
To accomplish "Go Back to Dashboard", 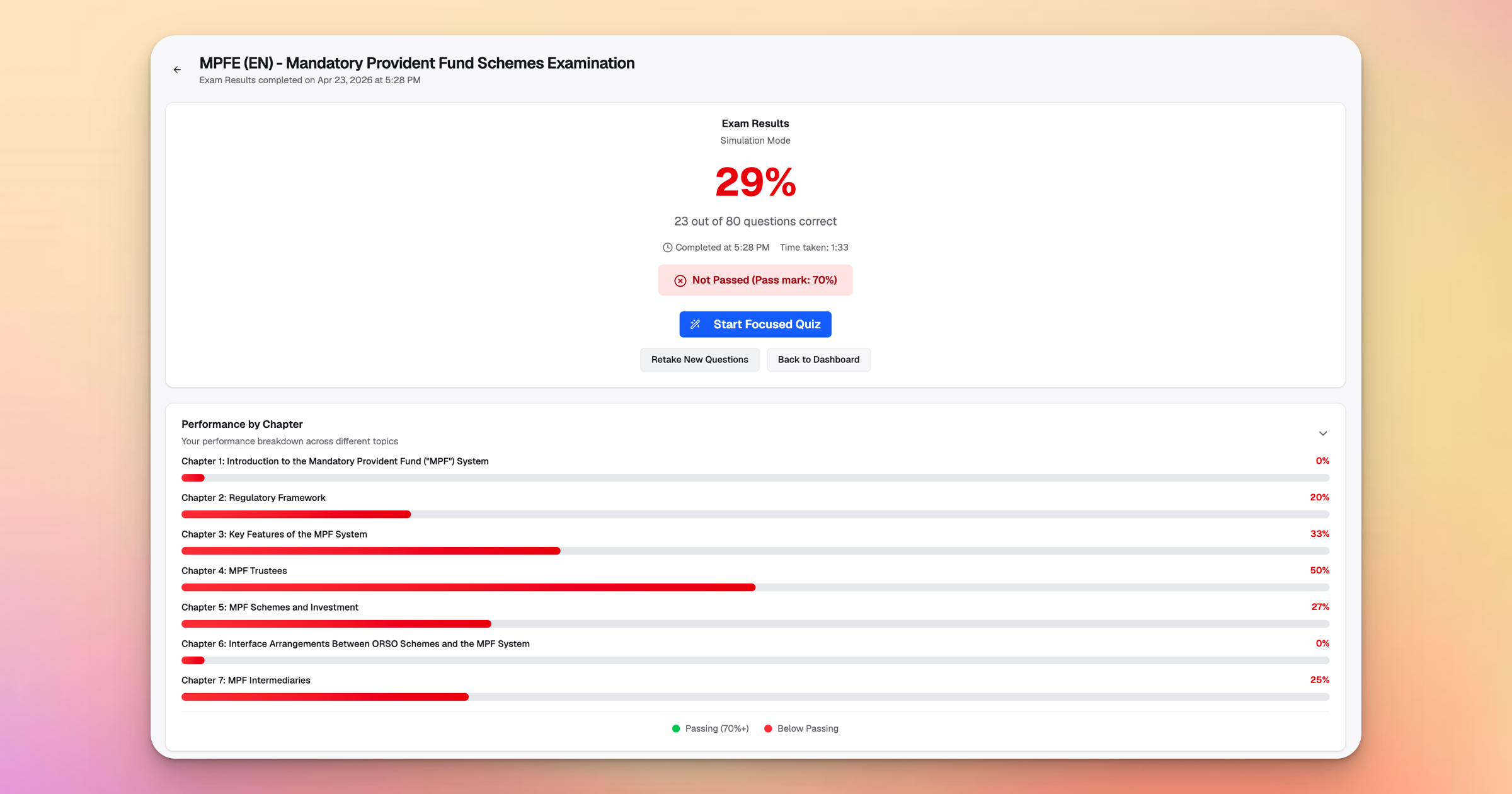I will [818, 360].
